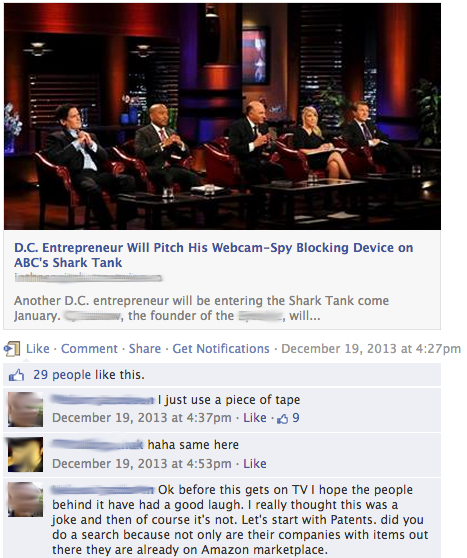Open timestamp of the 4:37pm comment
This screenshot has height=558, width=467.
coord(142,418)
